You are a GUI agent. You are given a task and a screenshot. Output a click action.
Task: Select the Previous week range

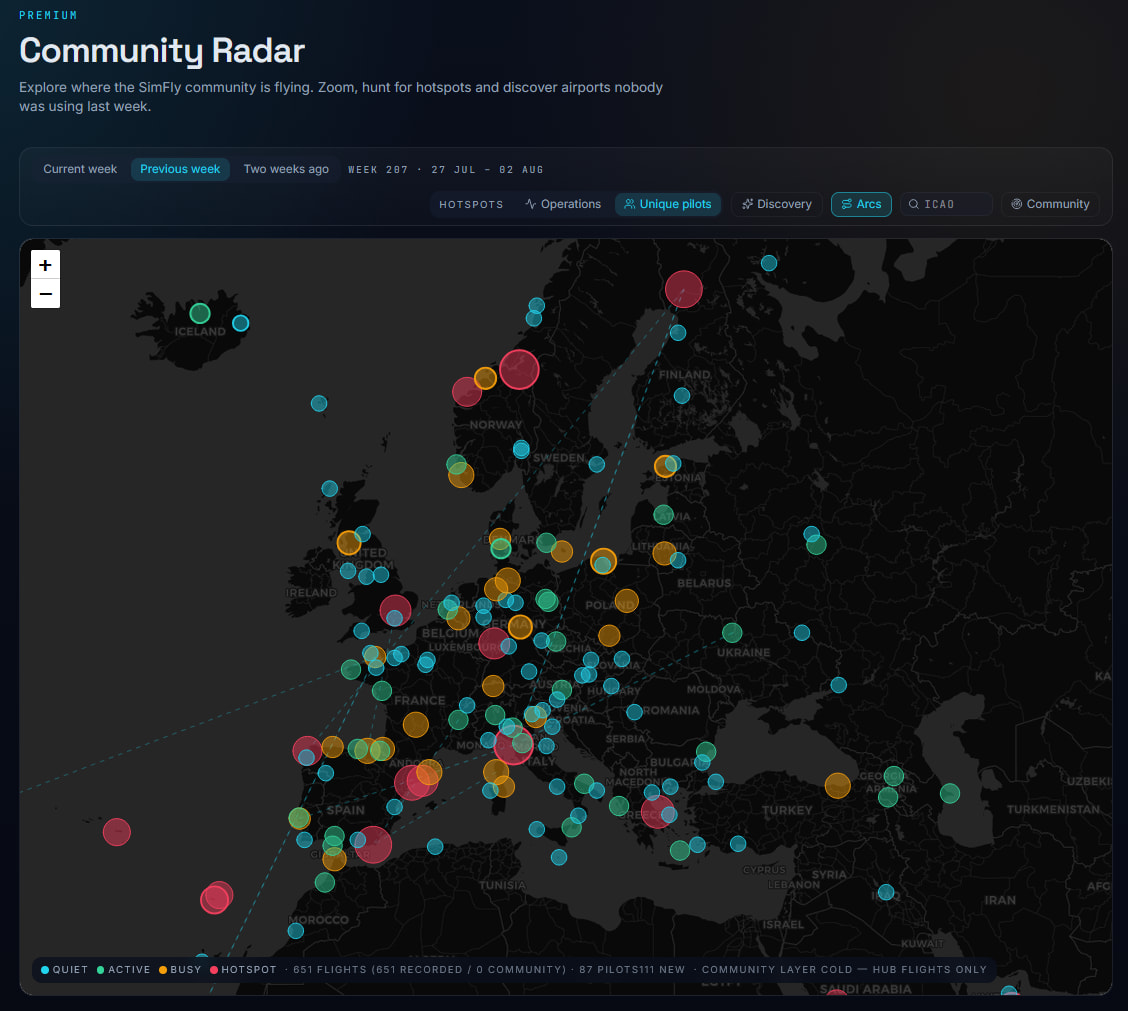pyautogui.click(x=180, y=169)
